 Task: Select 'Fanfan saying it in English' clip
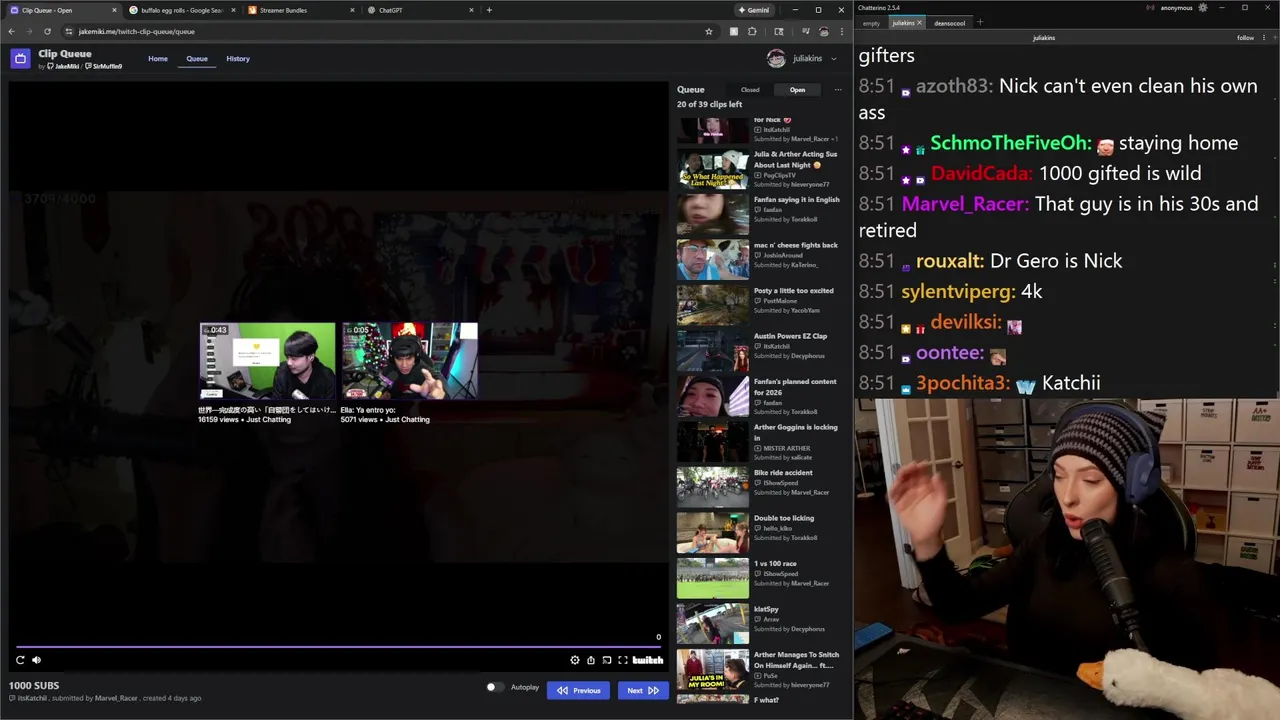point(759,213)
